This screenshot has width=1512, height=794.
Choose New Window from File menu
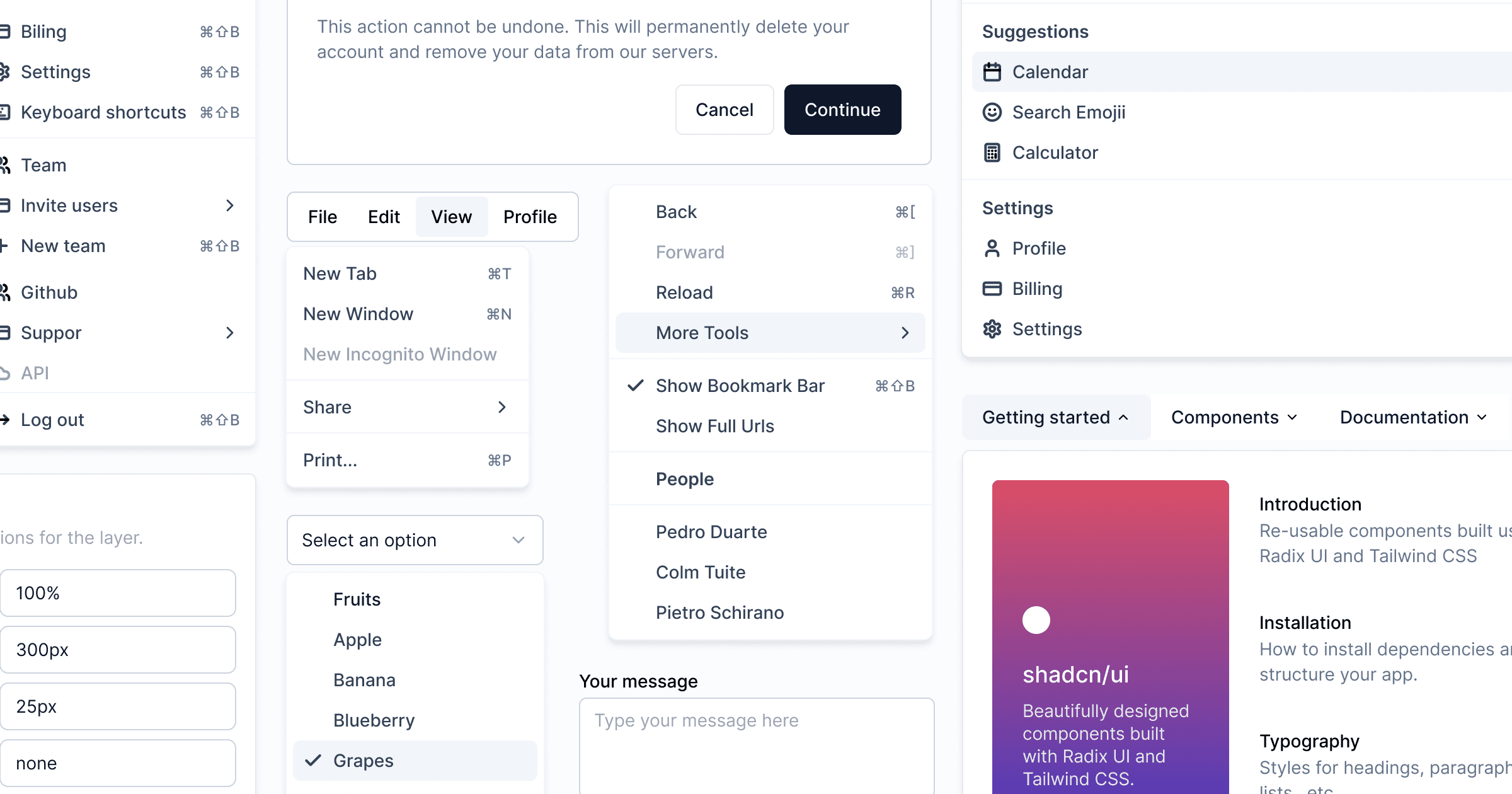click(x=358, y=314)
